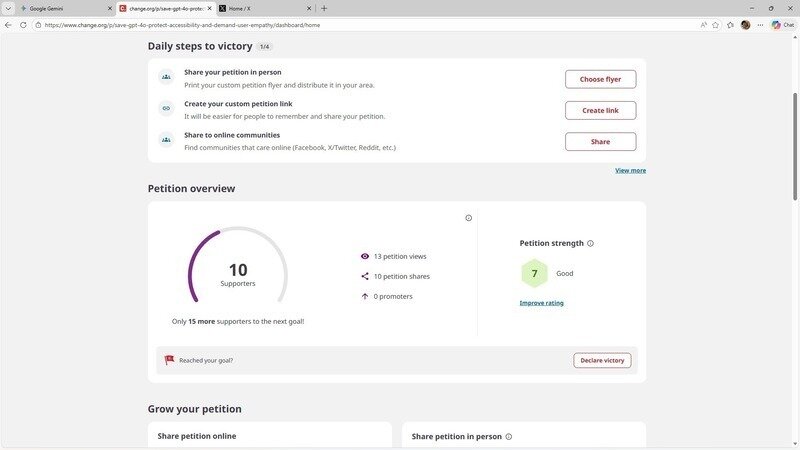The width and height of the screenshot is (800, 450).
Task: Click the info icon above petition stats
Action: [x=468, y=218]
